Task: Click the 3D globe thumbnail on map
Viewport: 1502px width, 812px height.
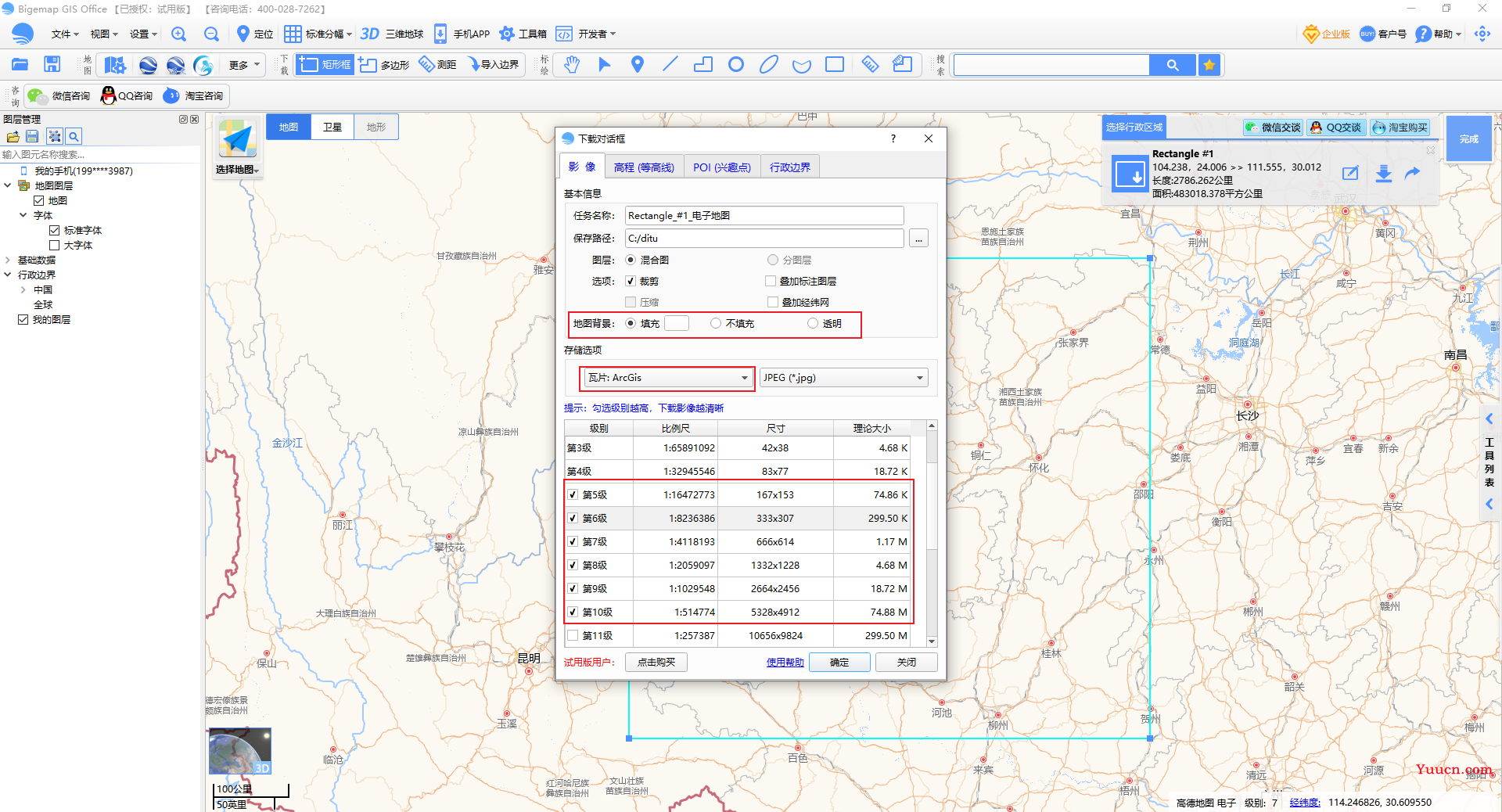Action: pos(240,752)
